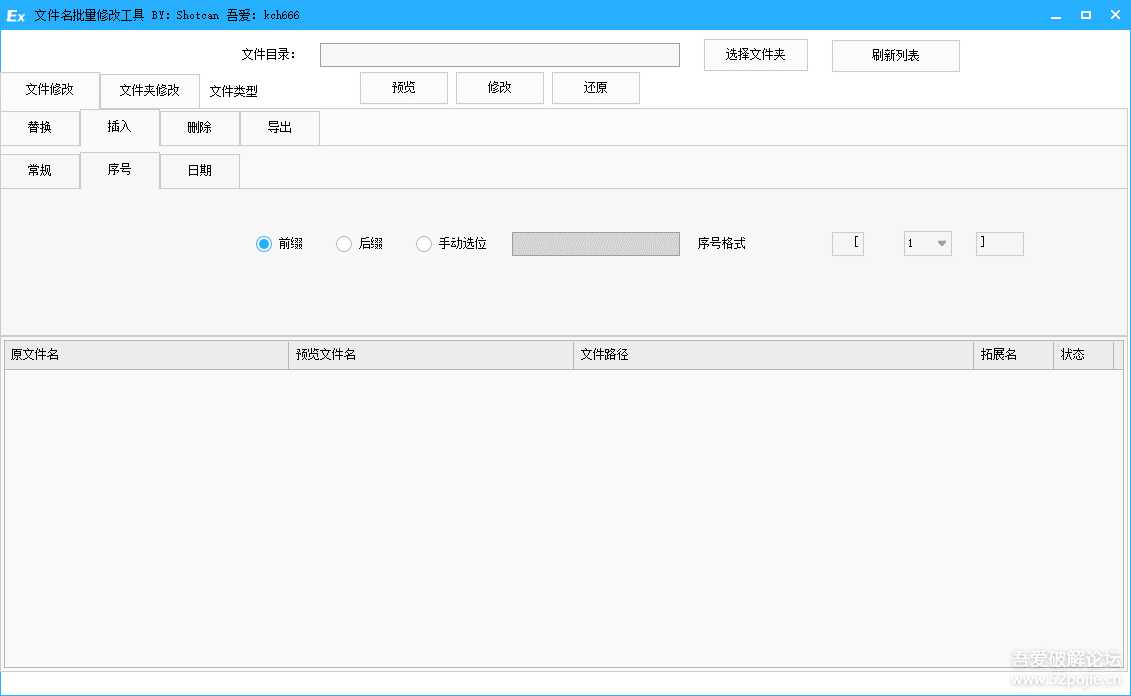
Task: Switch to the 日期 tab
Action: tap(199, 170)
